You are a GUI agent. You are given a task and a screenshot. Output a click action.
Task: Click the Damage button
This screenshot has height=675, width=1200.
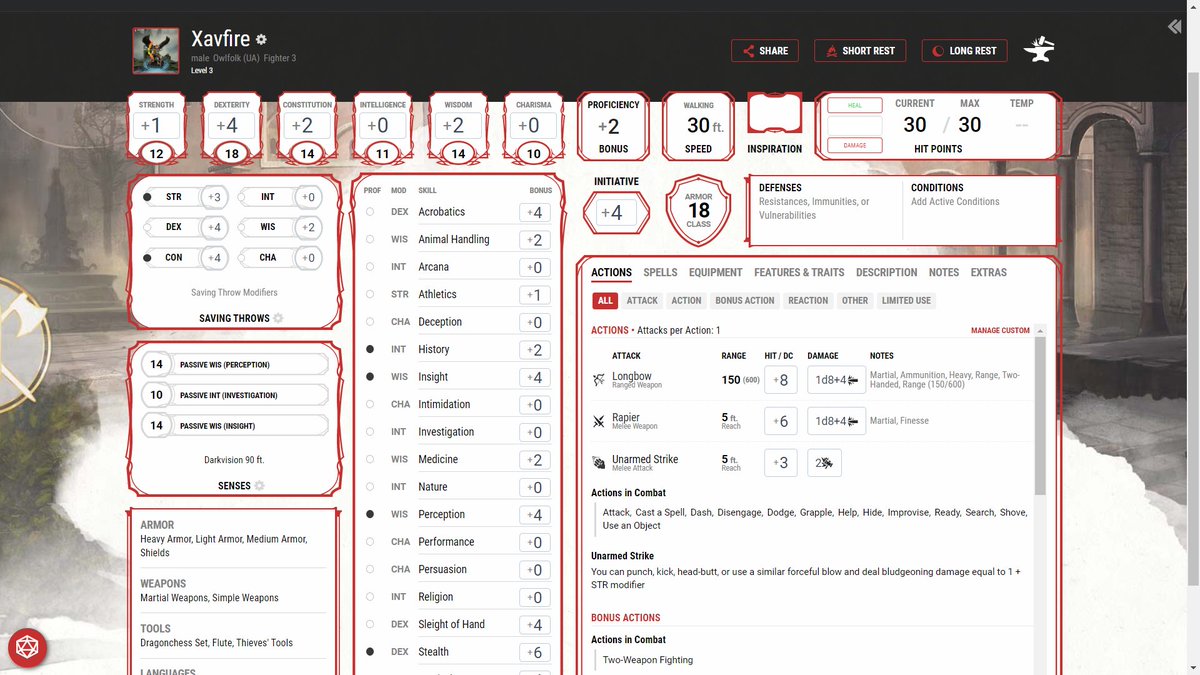click(x=855, y=146)
